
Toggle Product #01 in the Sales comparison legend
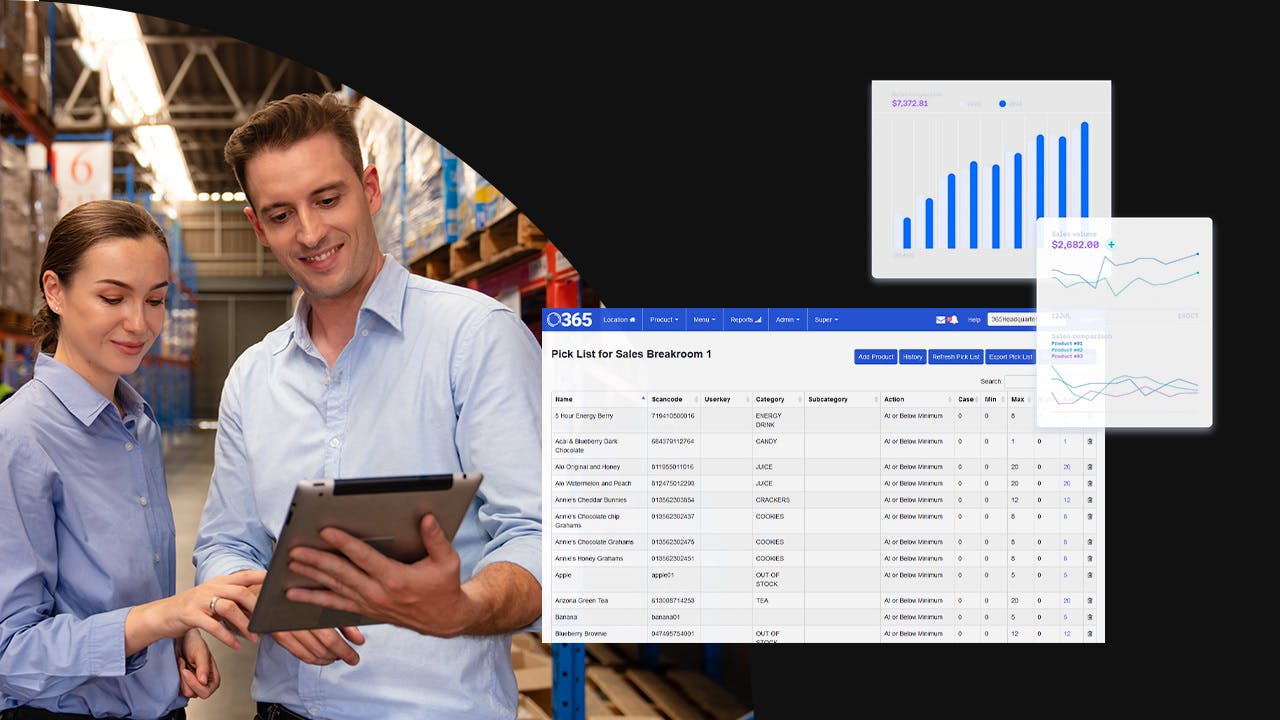coord(1065,344)
